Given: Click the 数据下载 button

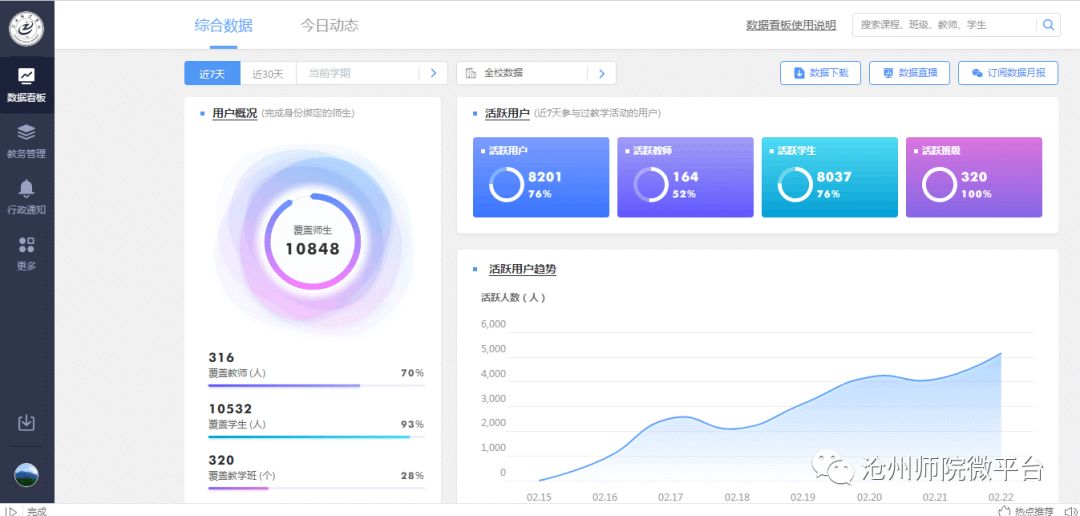Looking at the screenshot, I should pyautogui.click(x=820, y=73).
